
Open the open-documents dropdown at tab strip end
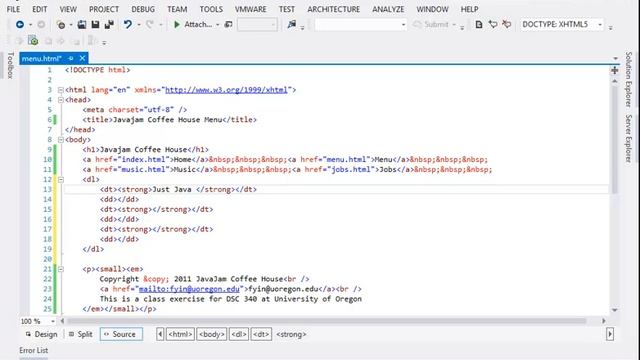(x=616, y=58)
